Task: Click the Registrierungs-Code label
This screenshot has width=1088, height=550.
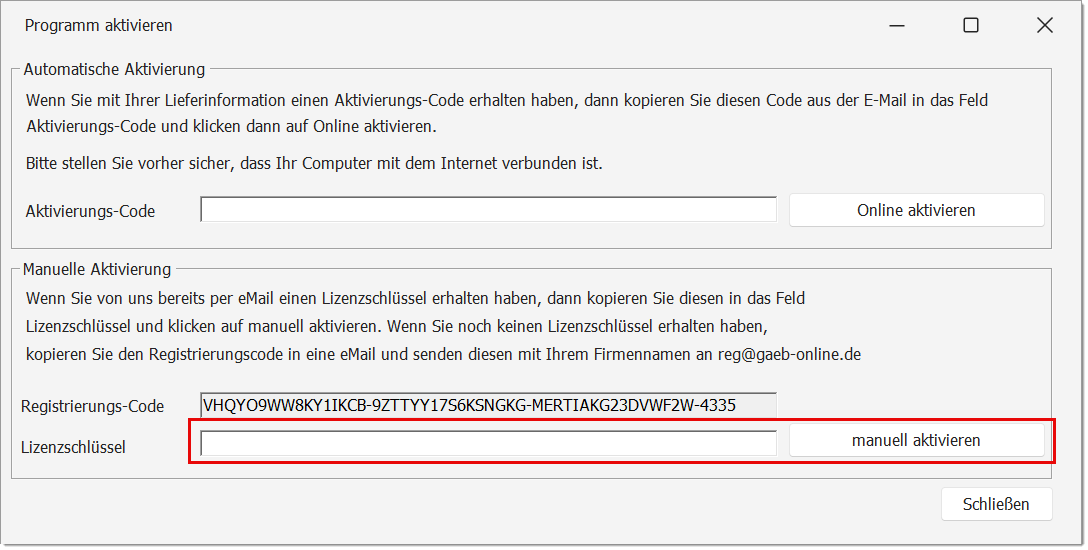Action: [92, 406]
